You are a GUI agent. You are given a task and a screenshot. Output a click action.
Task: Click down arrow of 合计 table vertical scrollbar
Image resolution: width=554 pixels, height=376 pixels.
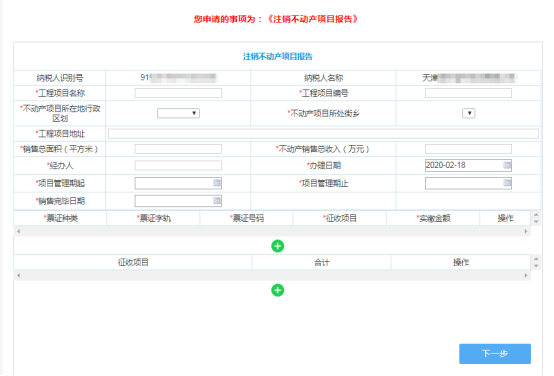point(536,266)
